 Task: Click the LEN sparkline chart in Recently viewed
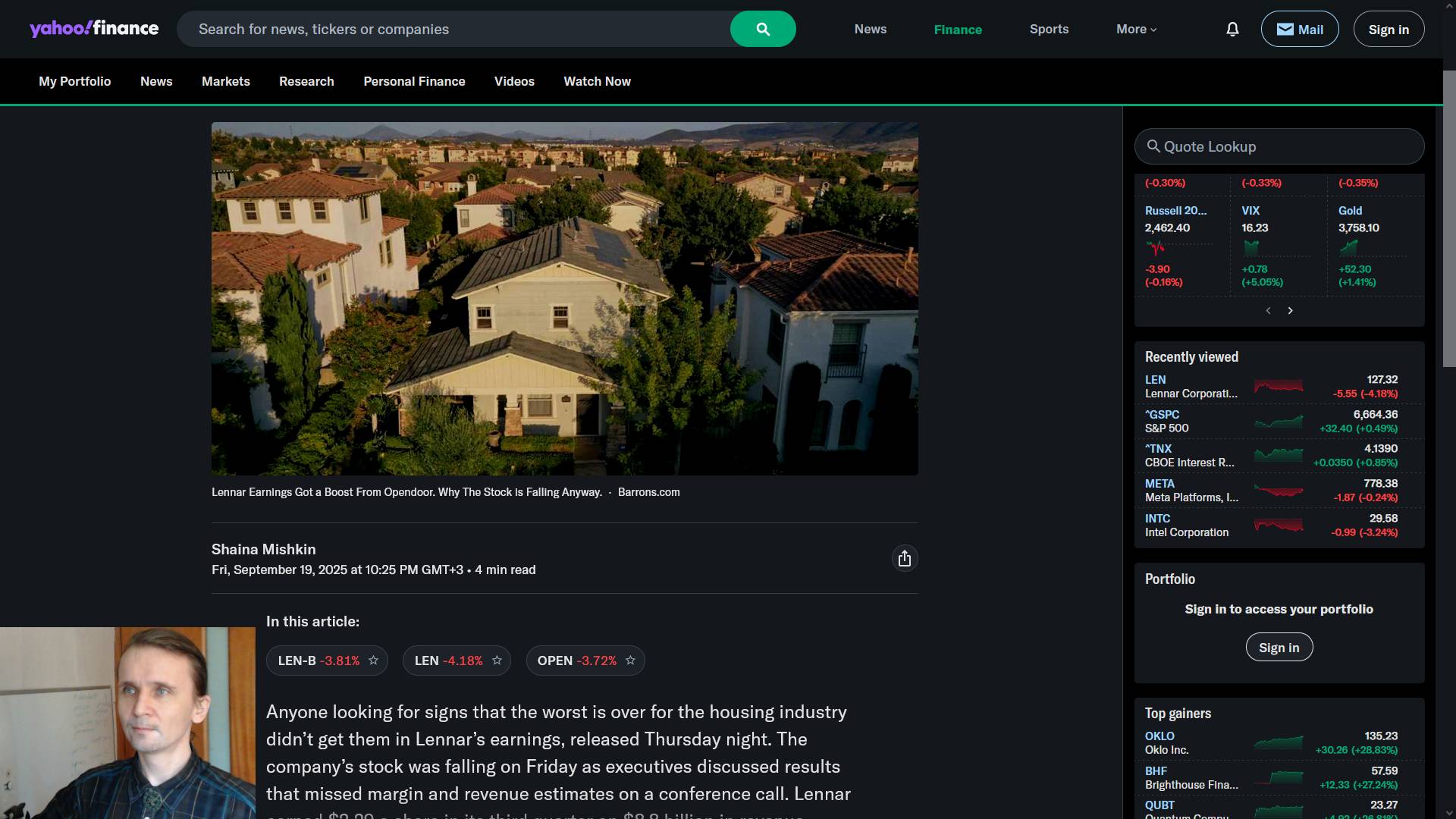pos(1279,387)
